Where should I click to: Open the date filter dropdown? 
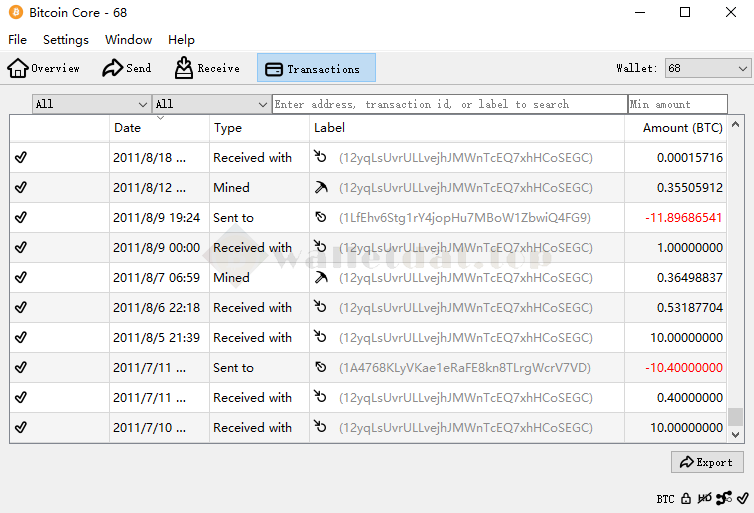pyautogui.click(x=91, y=104)
